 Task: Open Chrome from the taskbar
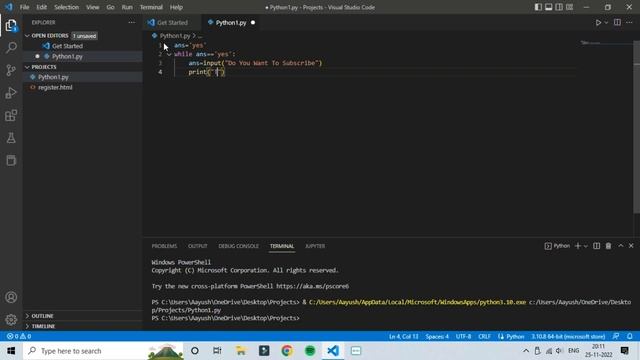pyautogui.click(x=287, y=351)
